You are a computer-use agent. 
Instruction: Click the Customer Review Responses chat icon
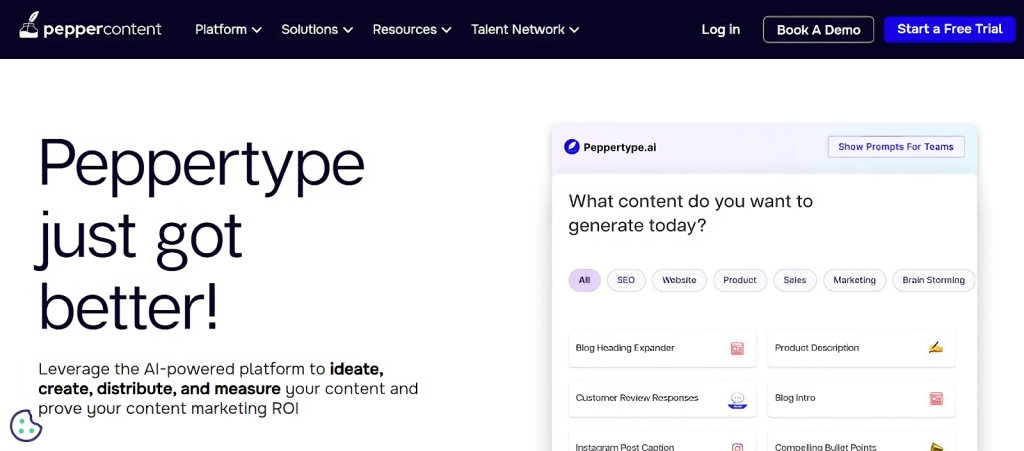tap(737, 399)
